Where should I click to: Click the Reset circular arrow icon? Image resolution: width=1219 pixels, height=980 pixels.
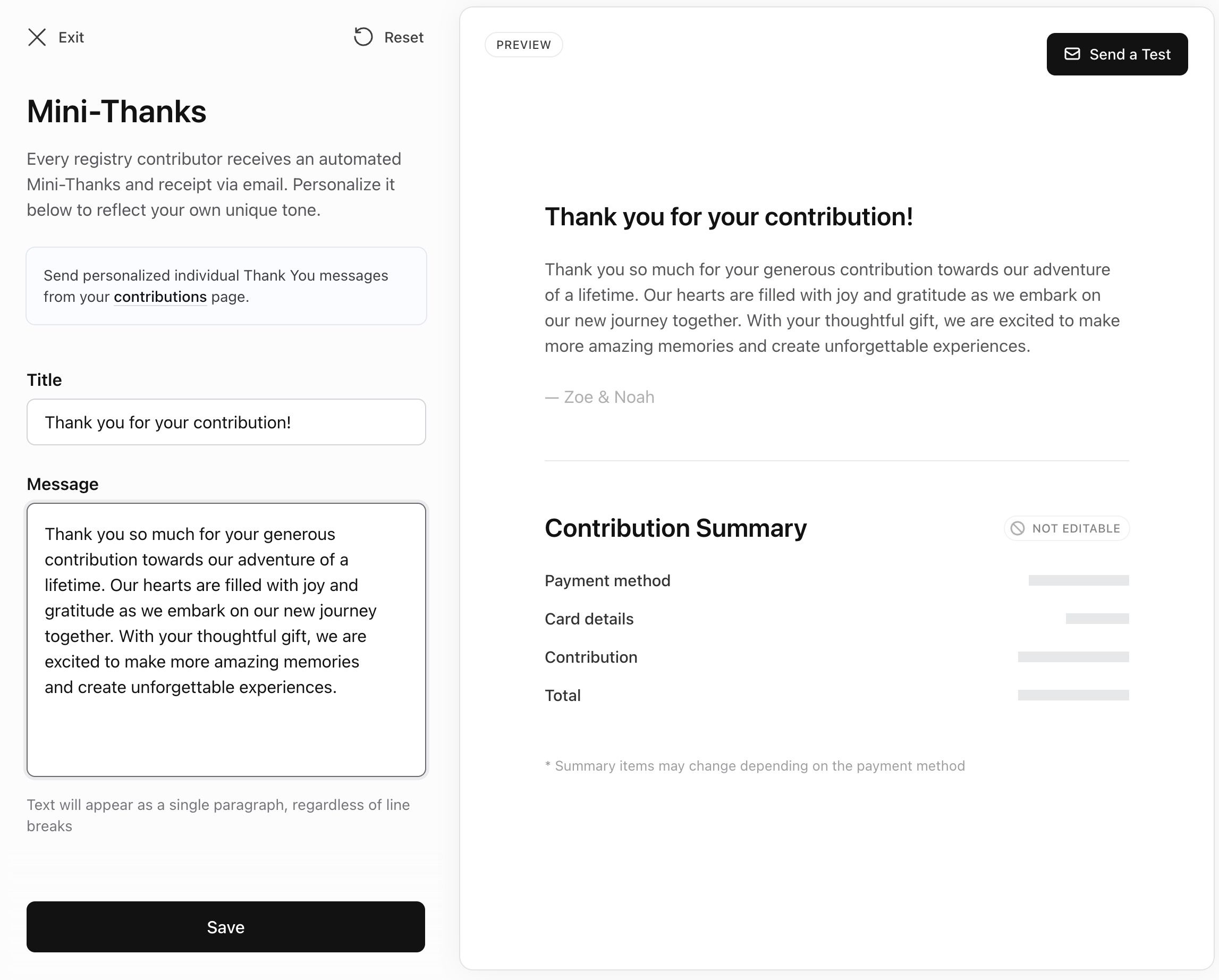point(363,37)
